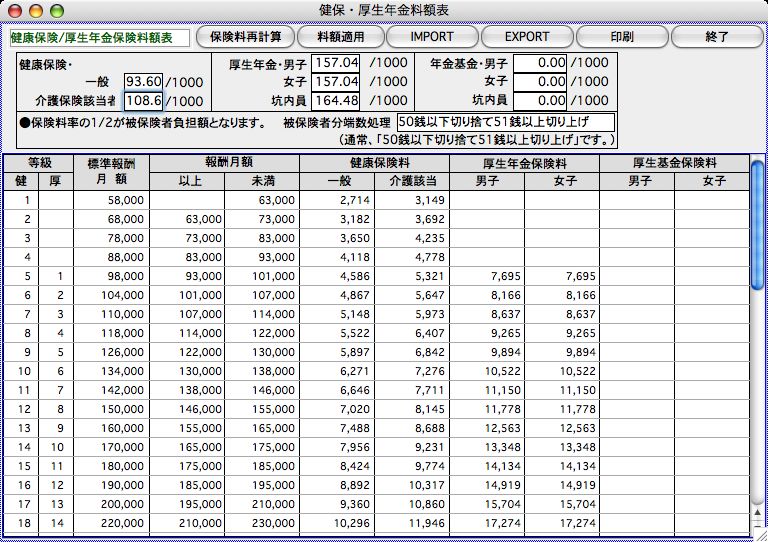Click the 3,149 介護該当 premium cell
This screenshot has height=542, width=768.
(412, 200)
